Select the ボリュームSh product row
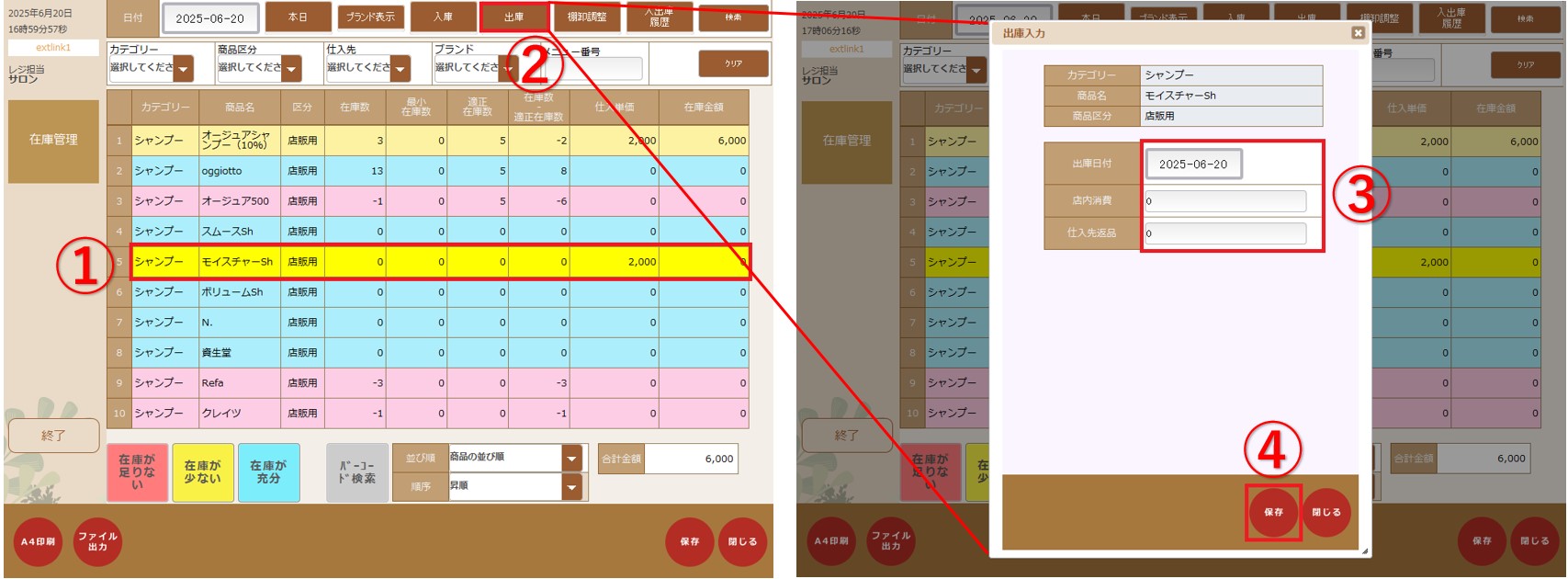Viewport: 1568px width, 579px height. pos(428,292)
